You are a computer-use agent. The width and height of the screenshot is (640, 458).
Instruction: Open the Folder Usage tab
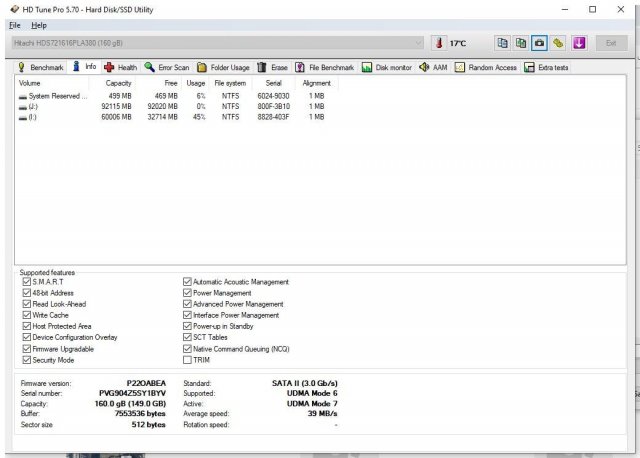click(223, 67)
